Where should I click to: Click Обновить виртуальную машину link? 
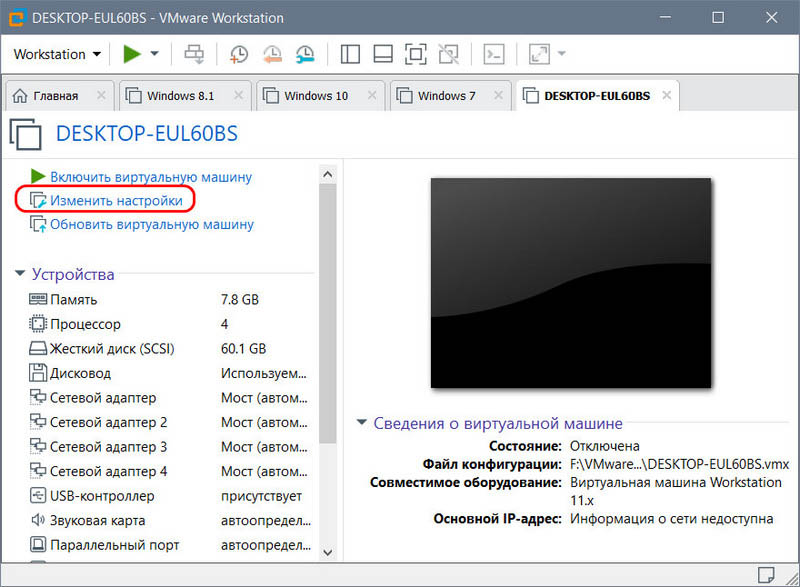[152, 224]
